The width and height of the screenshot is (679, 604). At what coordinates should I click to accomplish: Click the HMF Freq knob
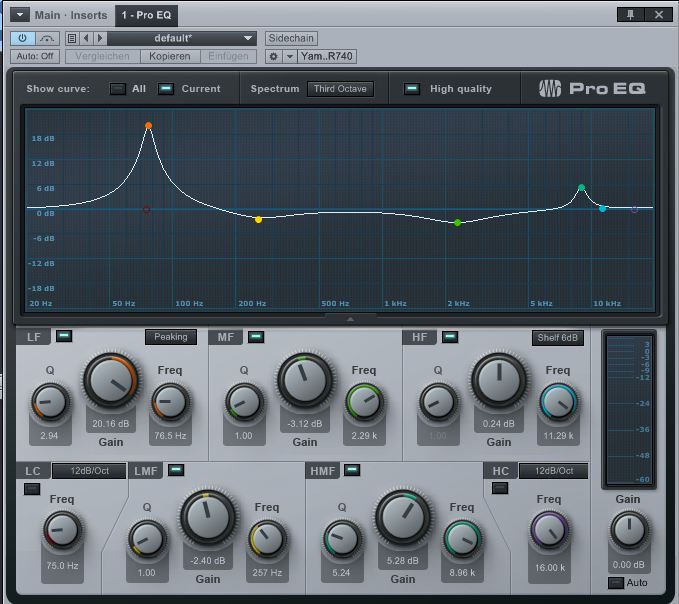462,539
